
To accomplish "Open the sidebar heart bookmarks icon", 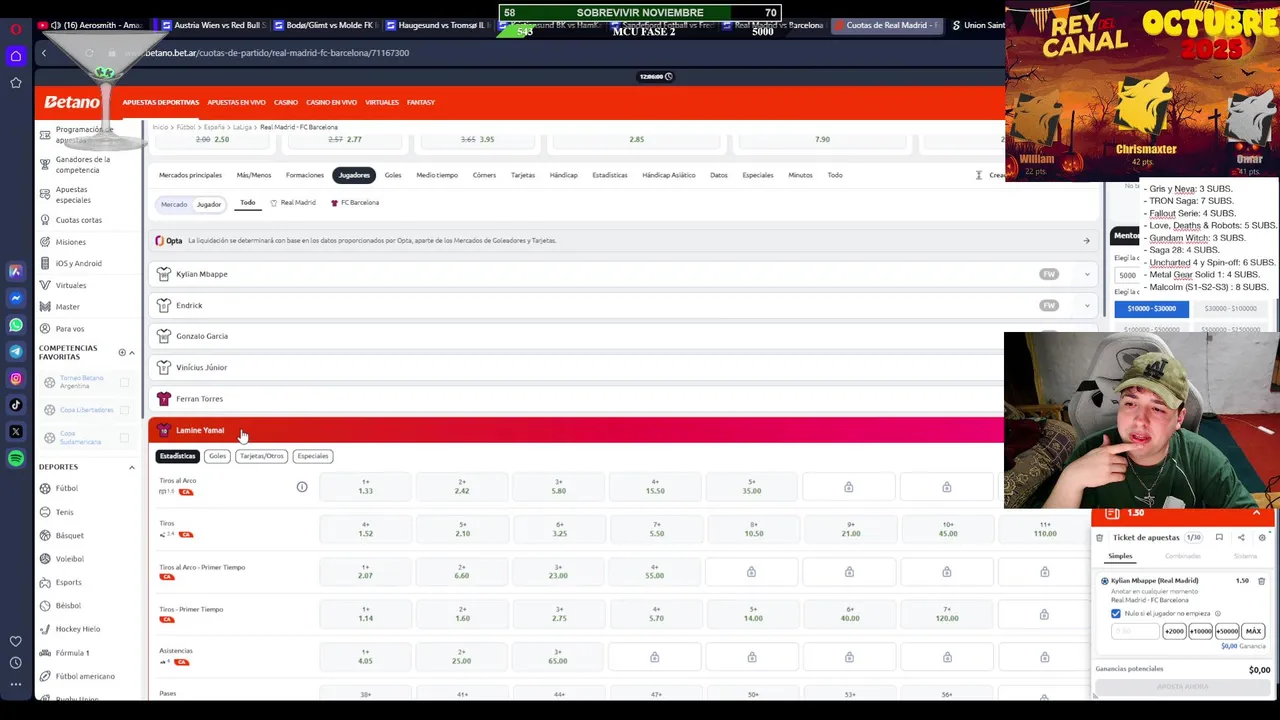I will [x=16, y=641].
